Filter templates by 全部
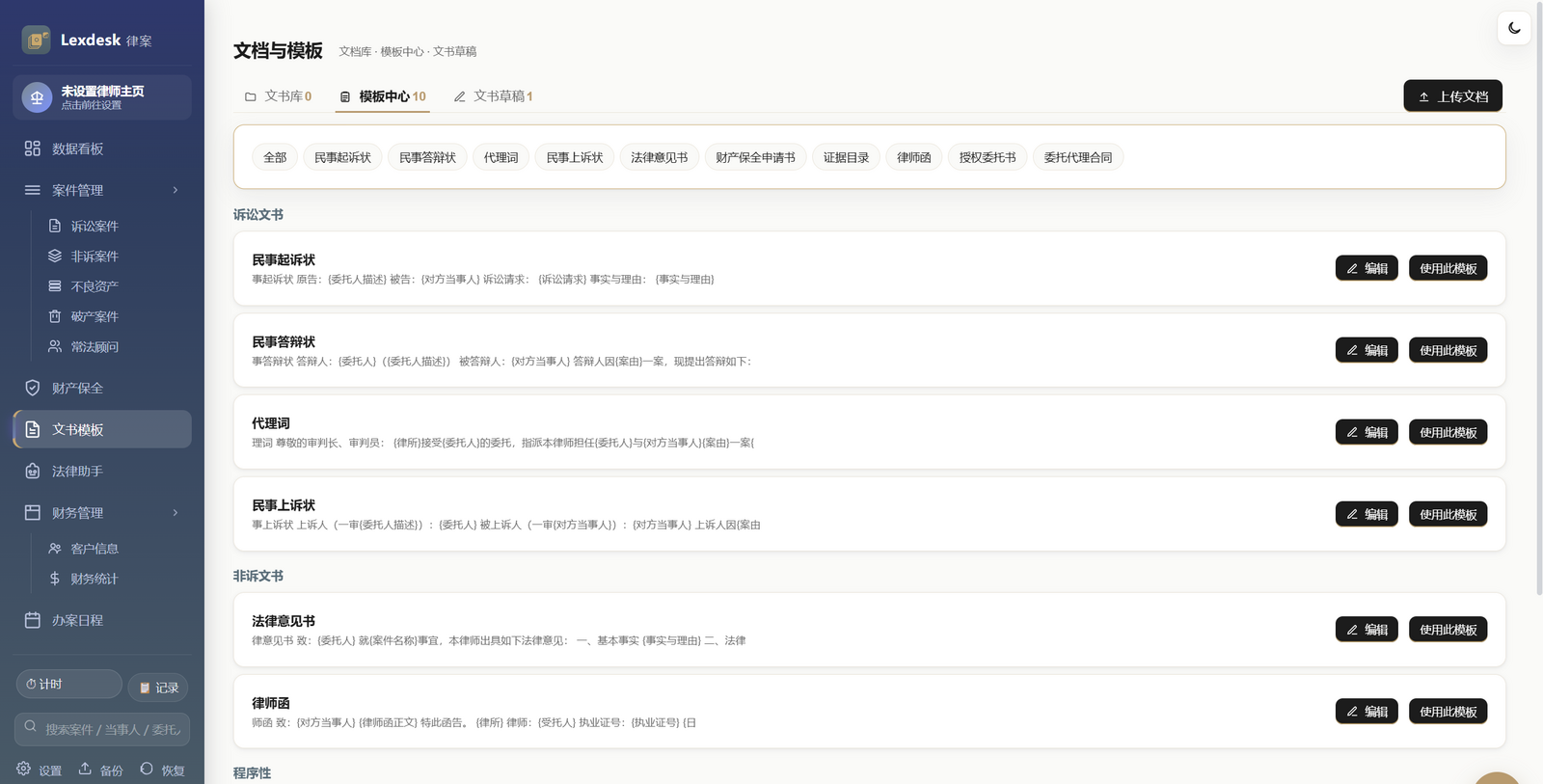This screenshot has height=784, width=1543. [x=275, y=157]
